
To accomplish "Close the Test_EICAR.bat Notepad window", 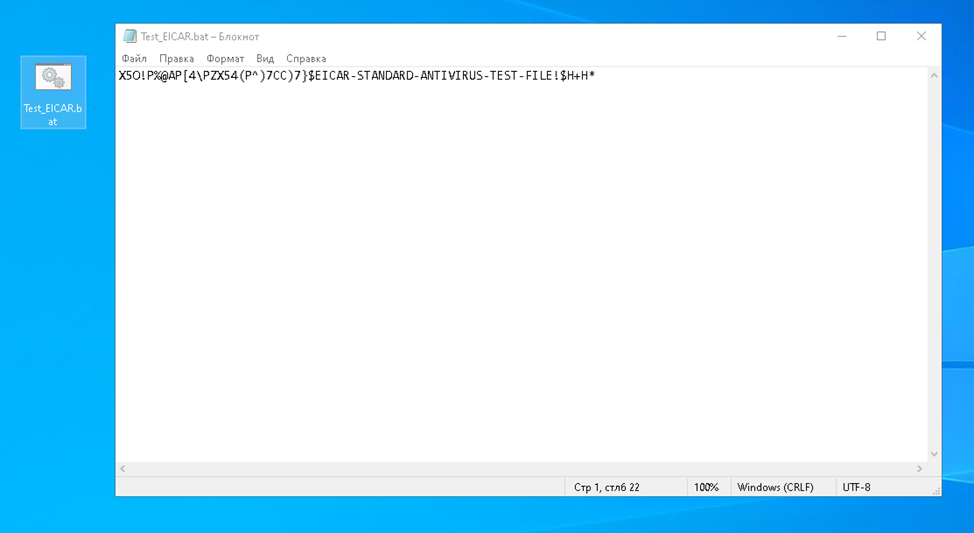I will [921, 36].
